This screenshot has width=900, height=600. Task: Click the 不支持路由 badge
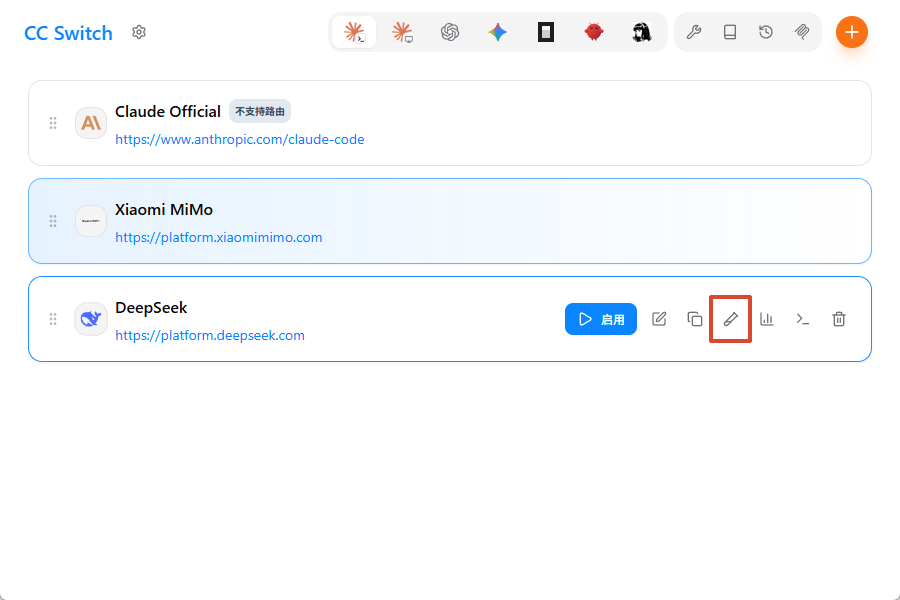(260, 111)
